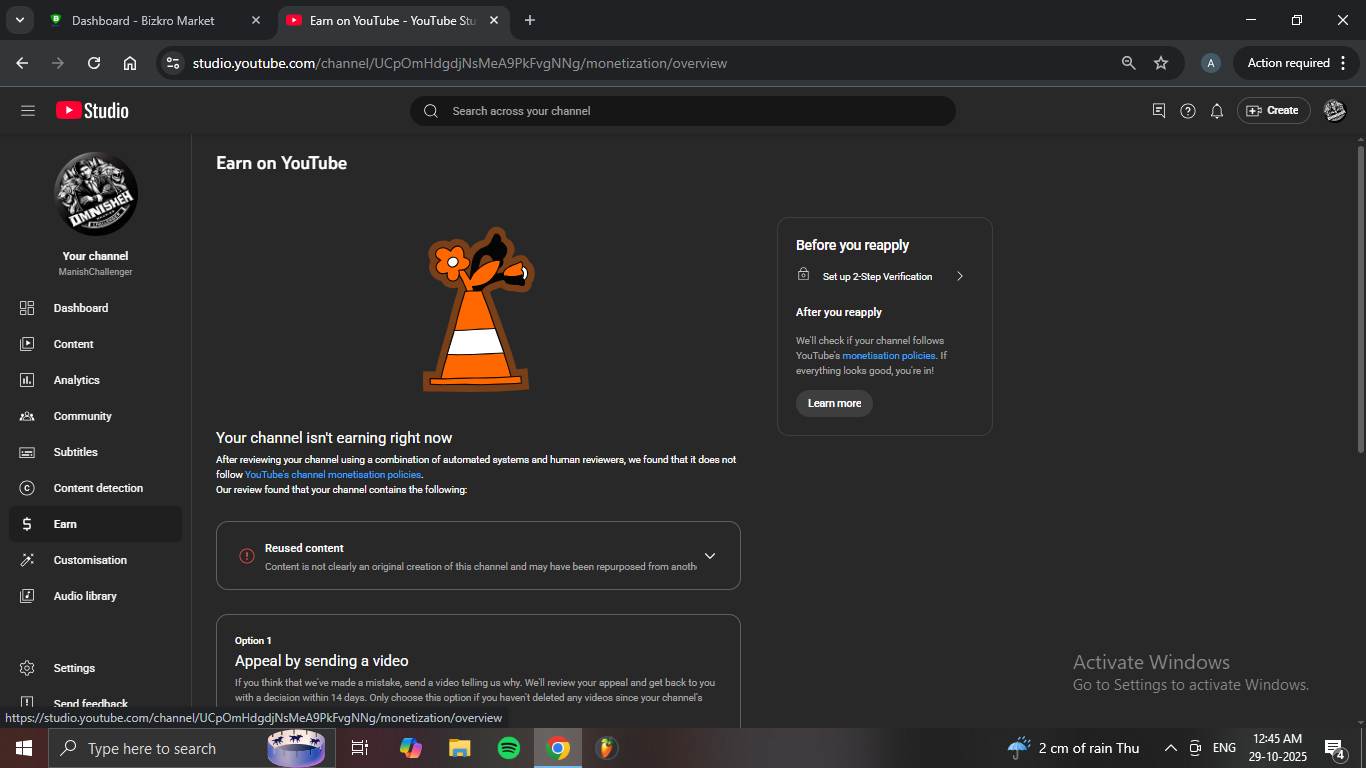The width and height of the screenshot is (1366, 768).
Task: Go to Analytics in the sidebar
Action: (77, 380)
